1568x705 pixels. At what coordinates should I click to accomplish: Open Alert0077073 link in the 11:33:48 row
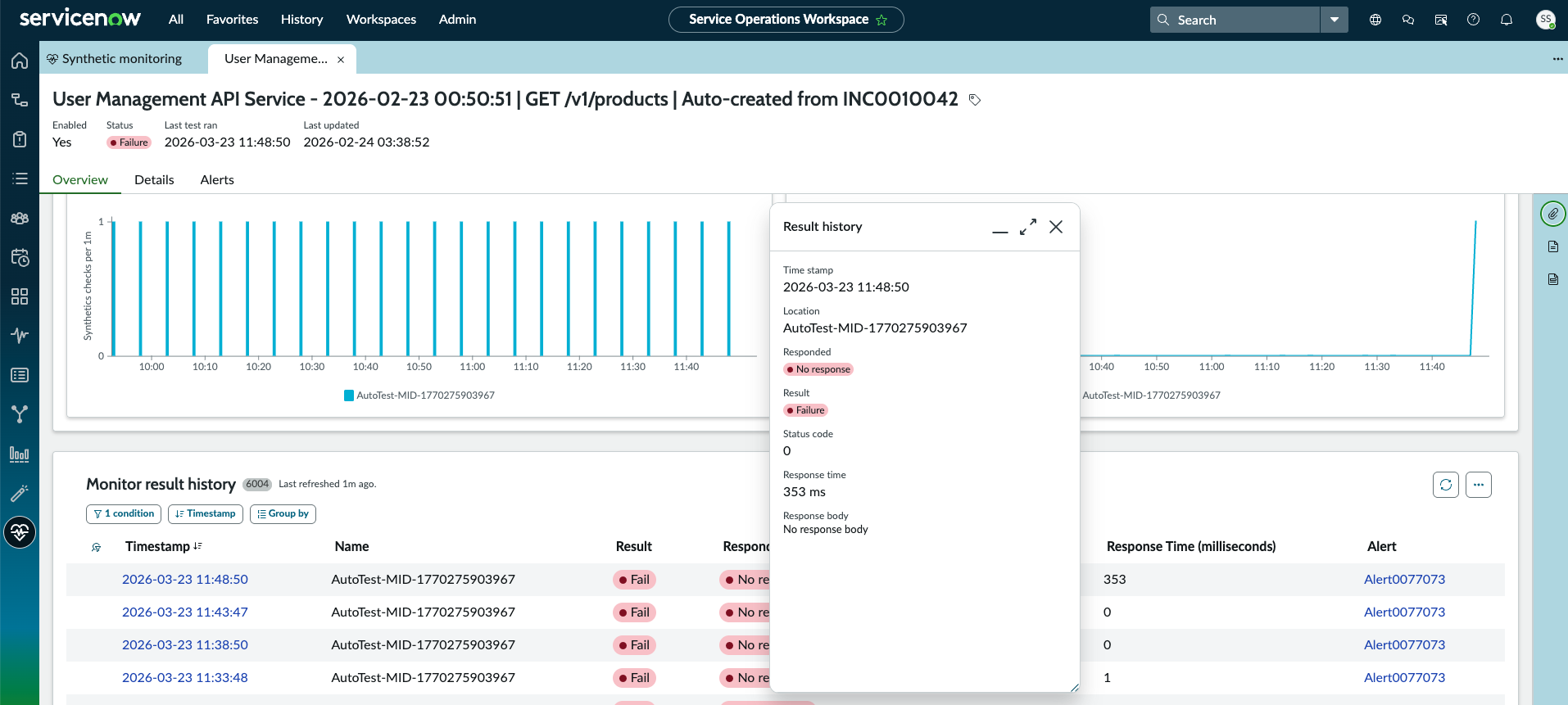click(x=1404, y=678)
